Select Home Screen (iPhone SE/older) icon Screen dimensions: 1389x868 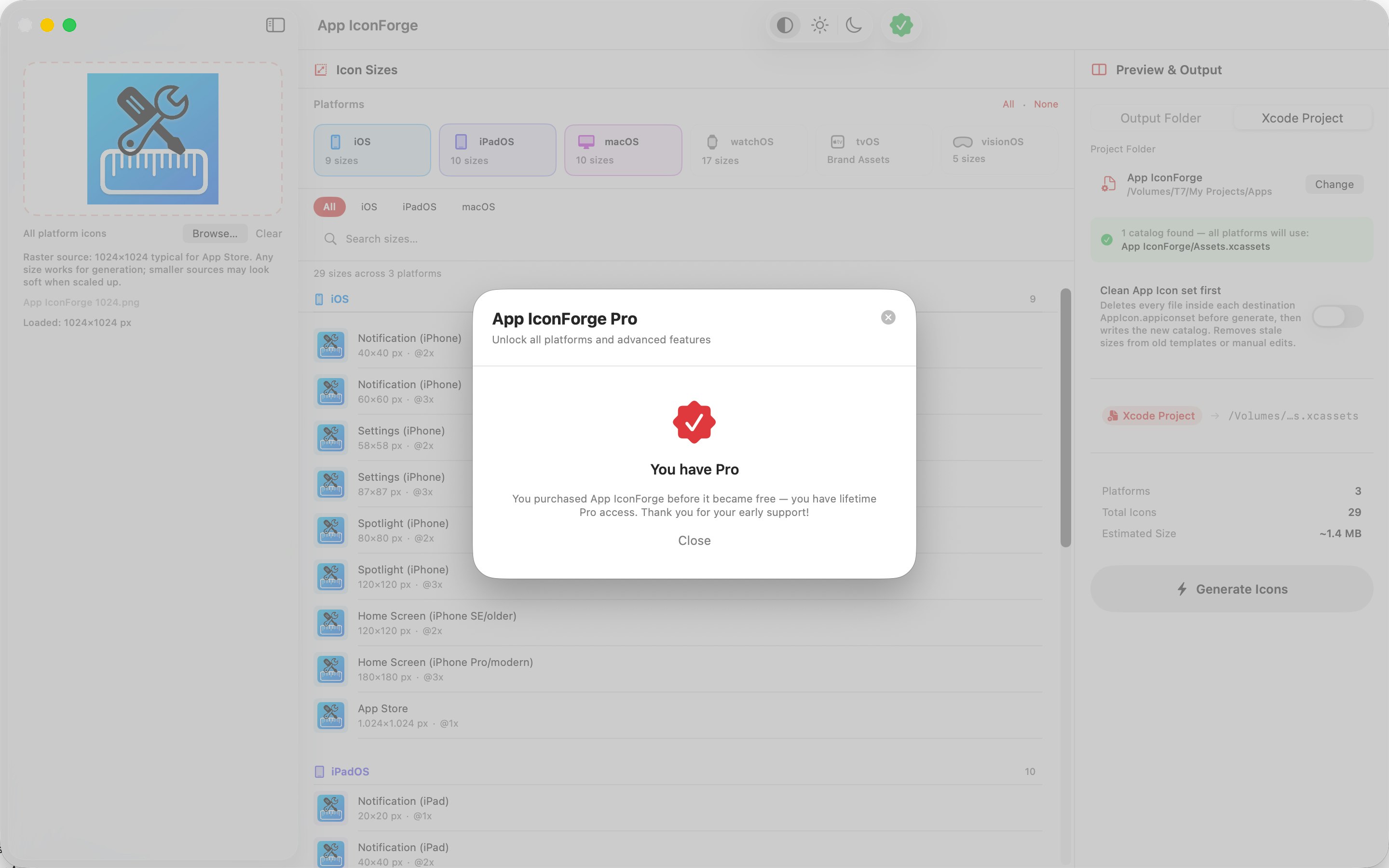point(331,623)
